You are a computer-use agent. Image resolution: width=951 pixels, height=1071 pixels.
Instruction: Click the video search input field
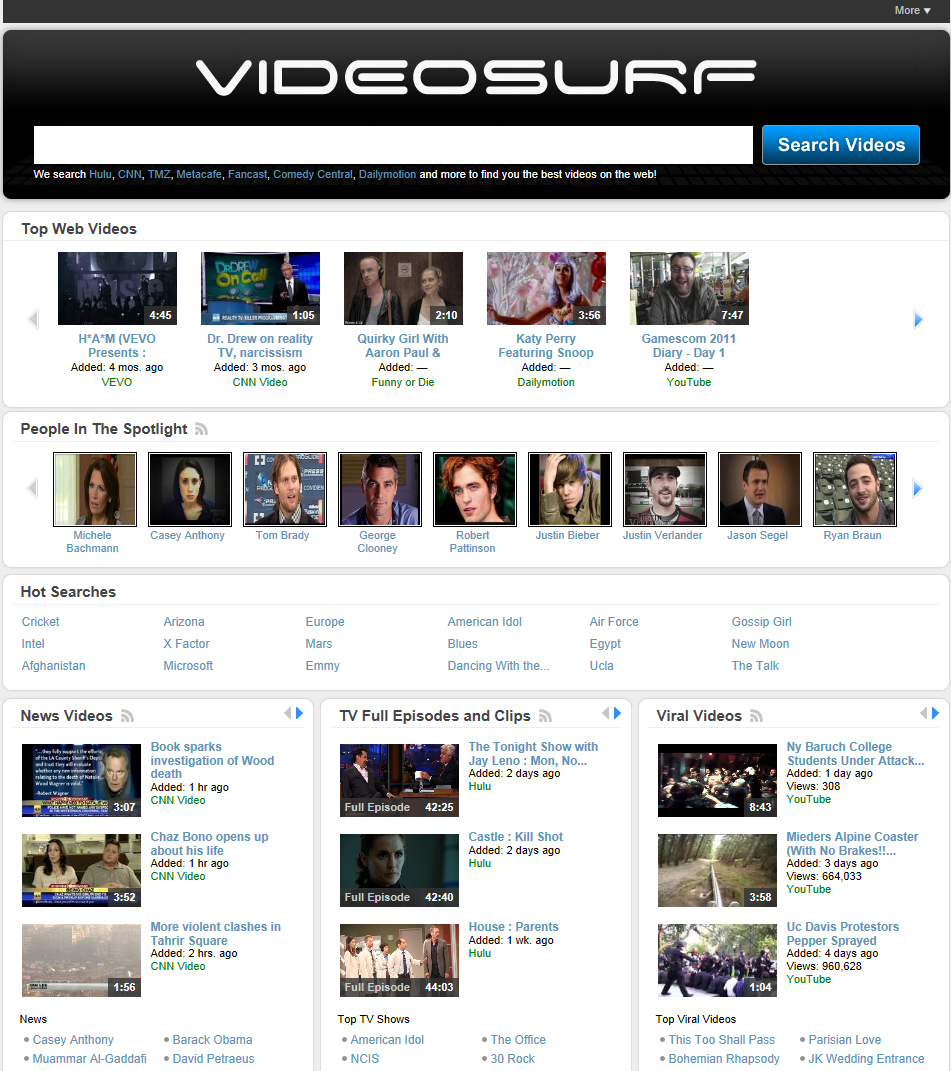[x=393, y=145]
